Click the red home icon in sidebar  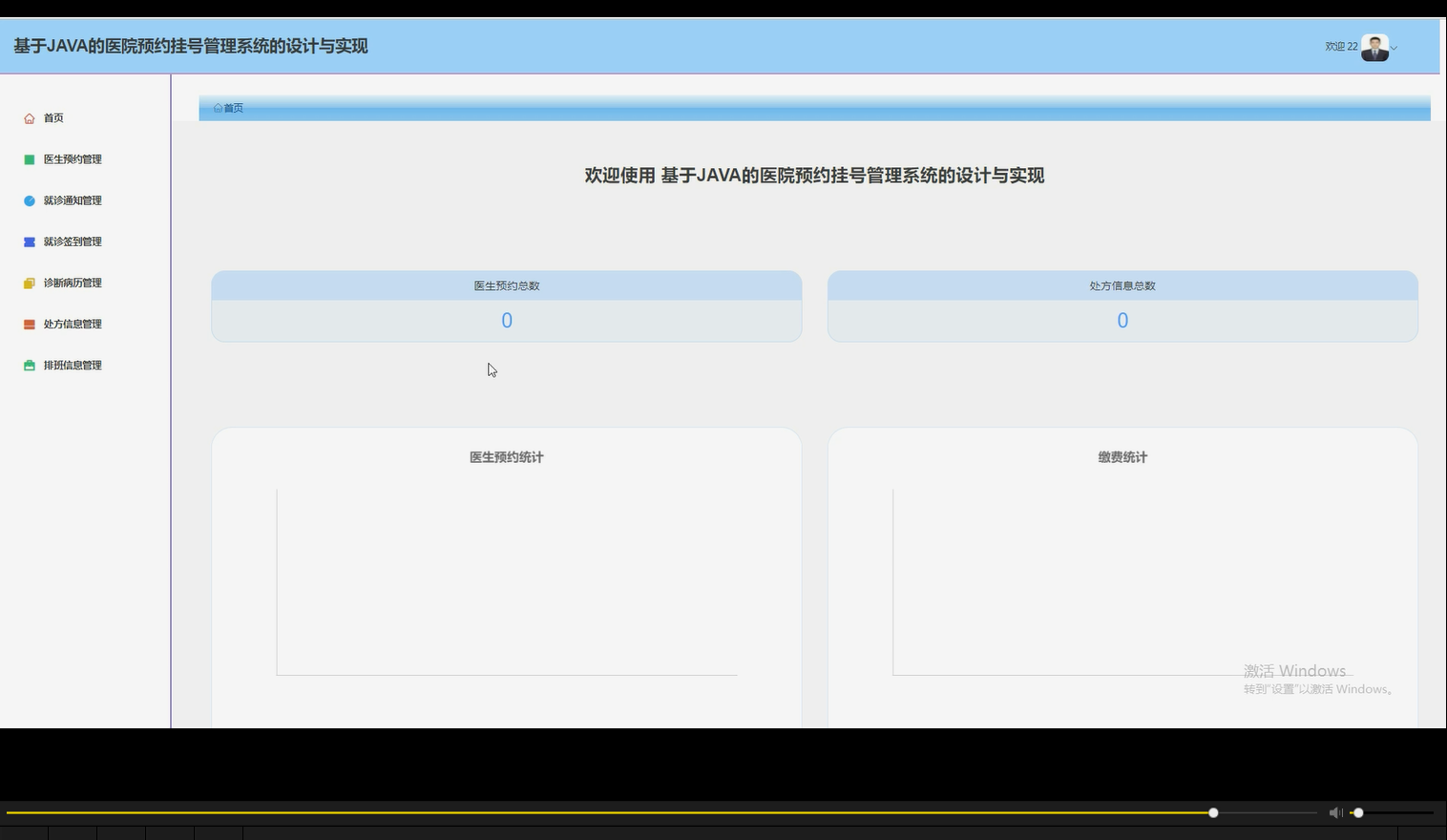30,118
